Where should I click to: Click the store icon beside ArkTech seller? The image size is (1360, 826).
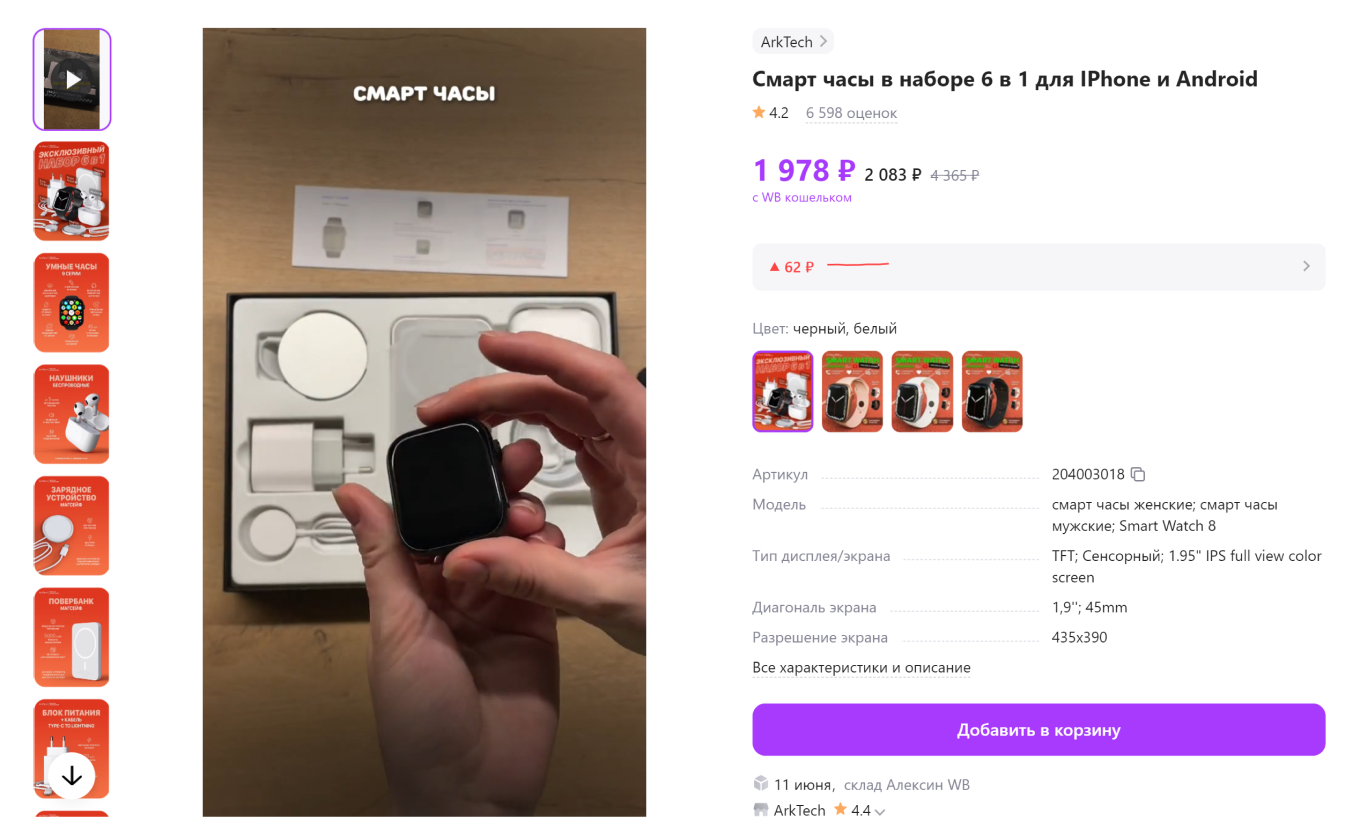(761, 810)
